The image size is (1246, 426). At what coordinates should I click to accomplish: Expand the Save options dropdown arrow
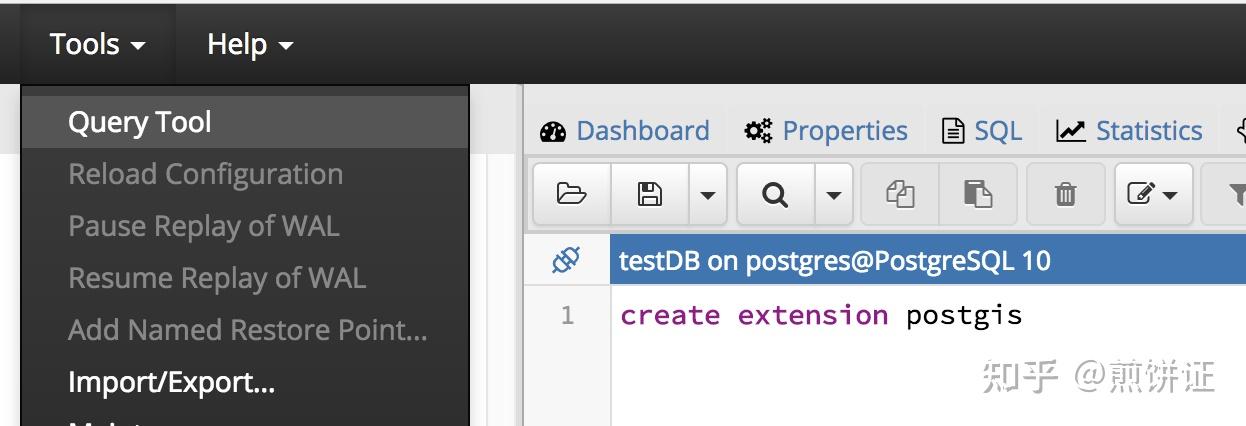708,194
